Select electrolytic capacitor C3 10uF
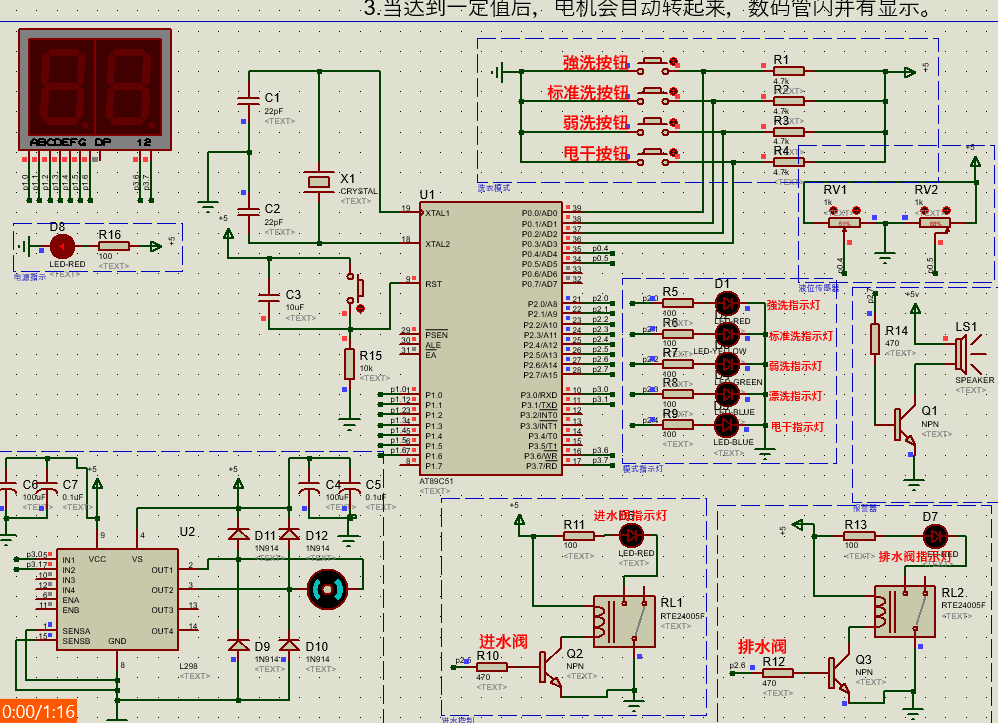Screen dimensions: 998x723 [269, 296]
